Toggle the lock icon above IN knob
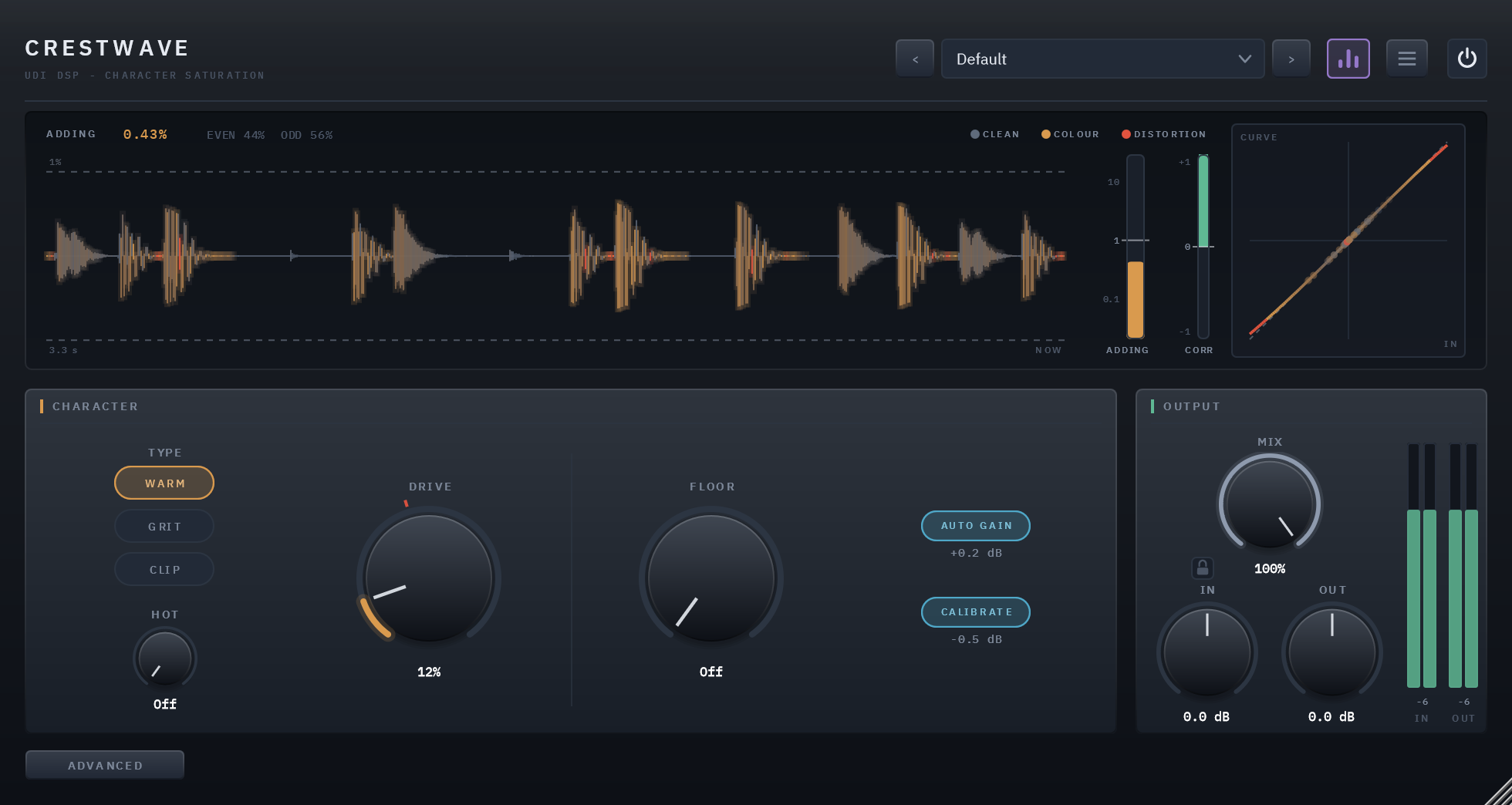Screen dimensions: 1512x805 (x=1203, y=568)
